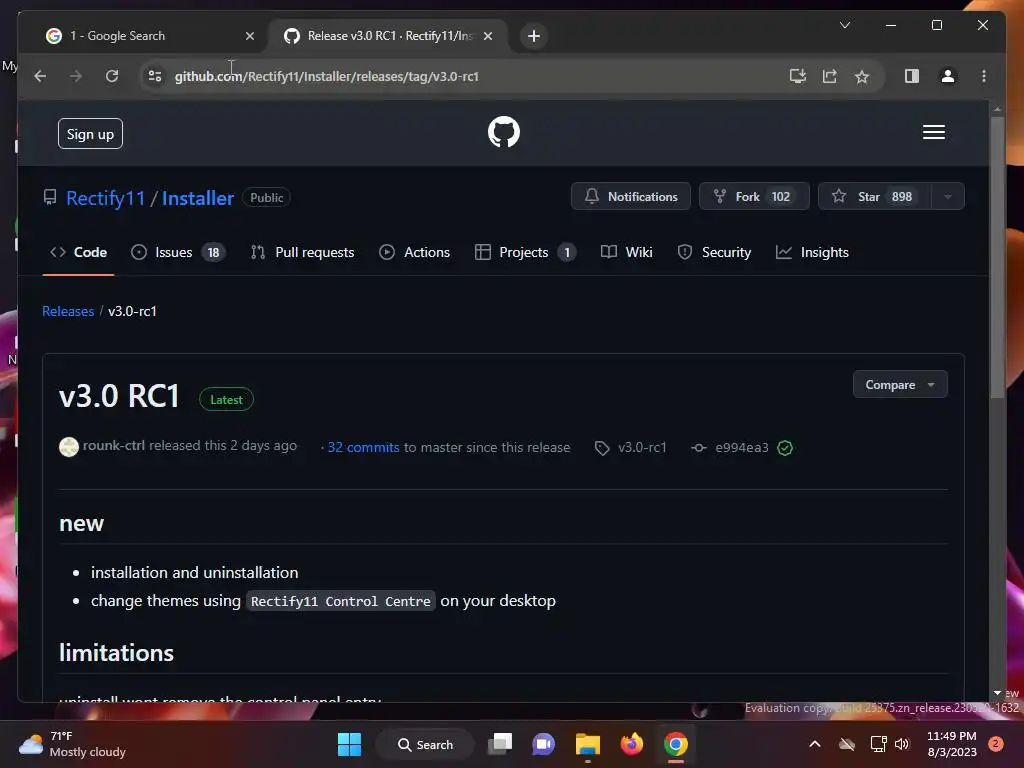The height and width of the screenshot is (768, 1024).
Task: Close the Release v3.0 RC1 tab
Action: click(x=488, y=36)
